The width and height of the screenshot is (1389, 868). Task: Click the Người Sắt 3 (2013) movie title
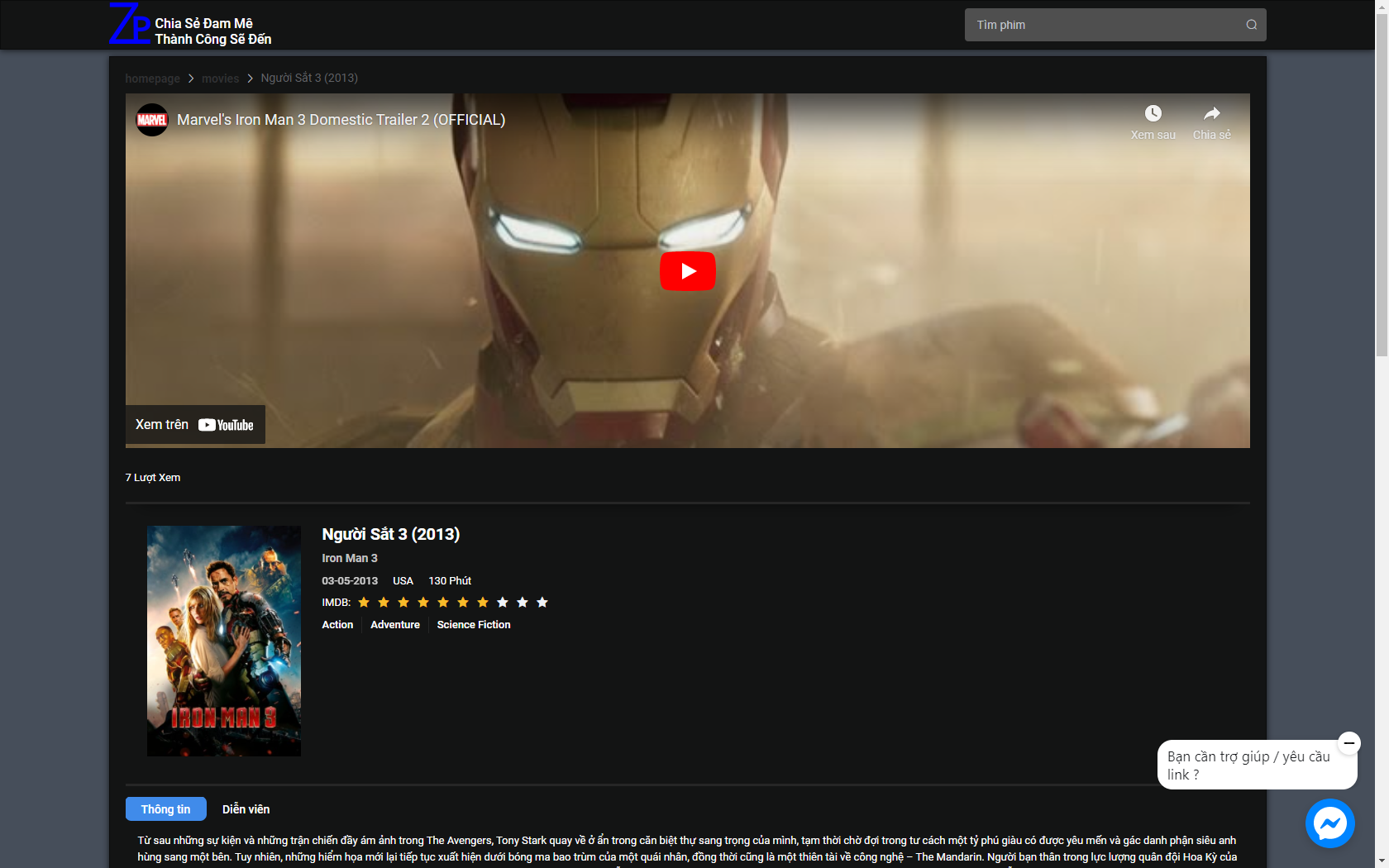click(x=390, y=534)
